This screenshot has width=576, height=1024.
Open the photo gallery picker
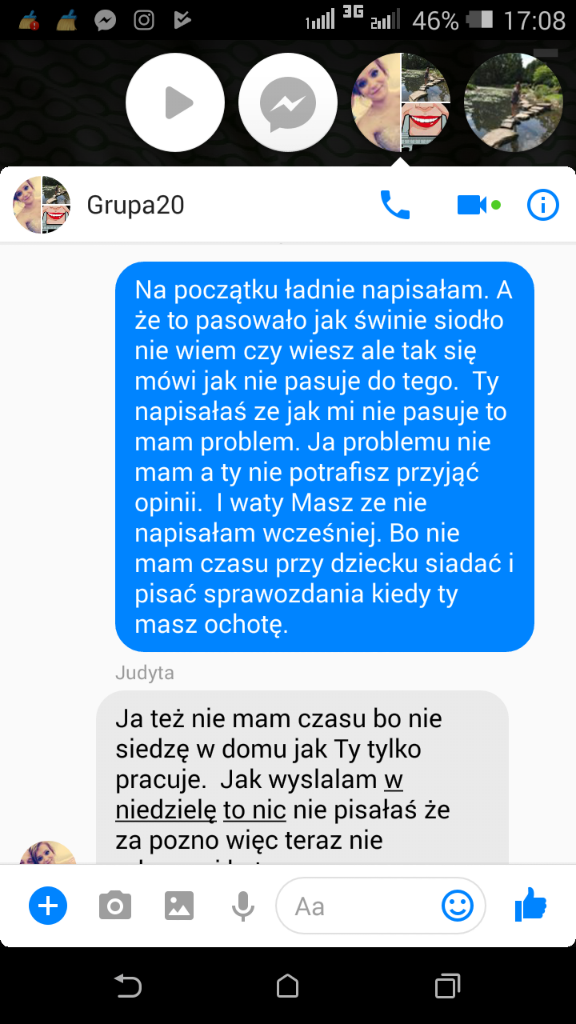pos(179,906)
